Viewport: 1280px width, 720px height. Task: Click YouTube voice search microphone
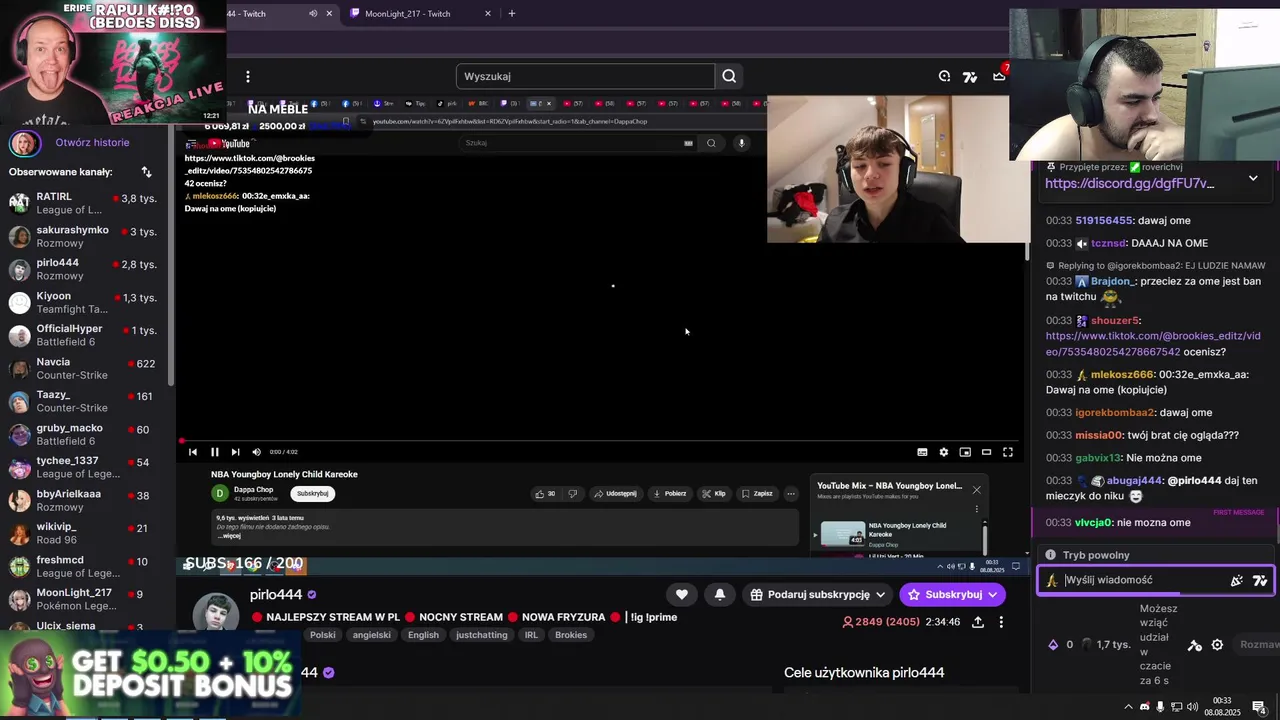pos(741,143)
